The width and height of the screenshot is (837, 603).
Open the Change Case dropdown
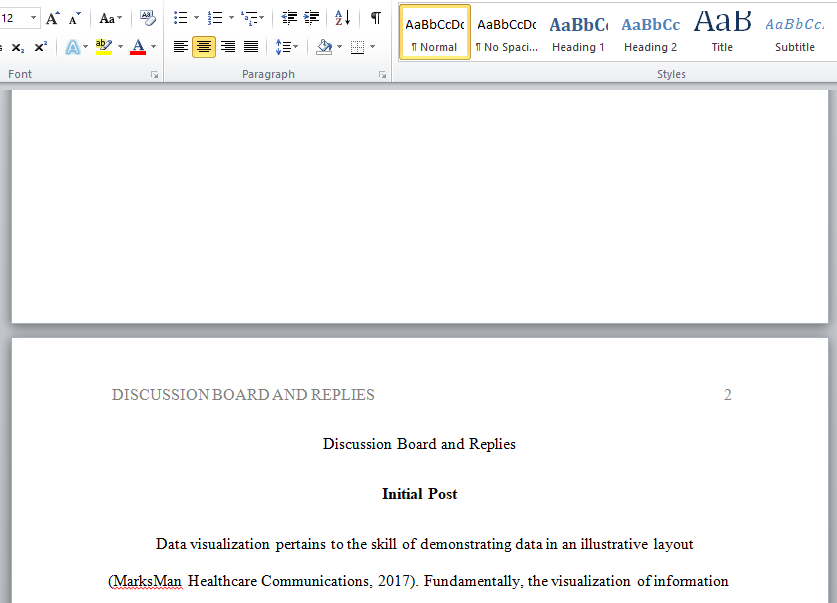110,19
